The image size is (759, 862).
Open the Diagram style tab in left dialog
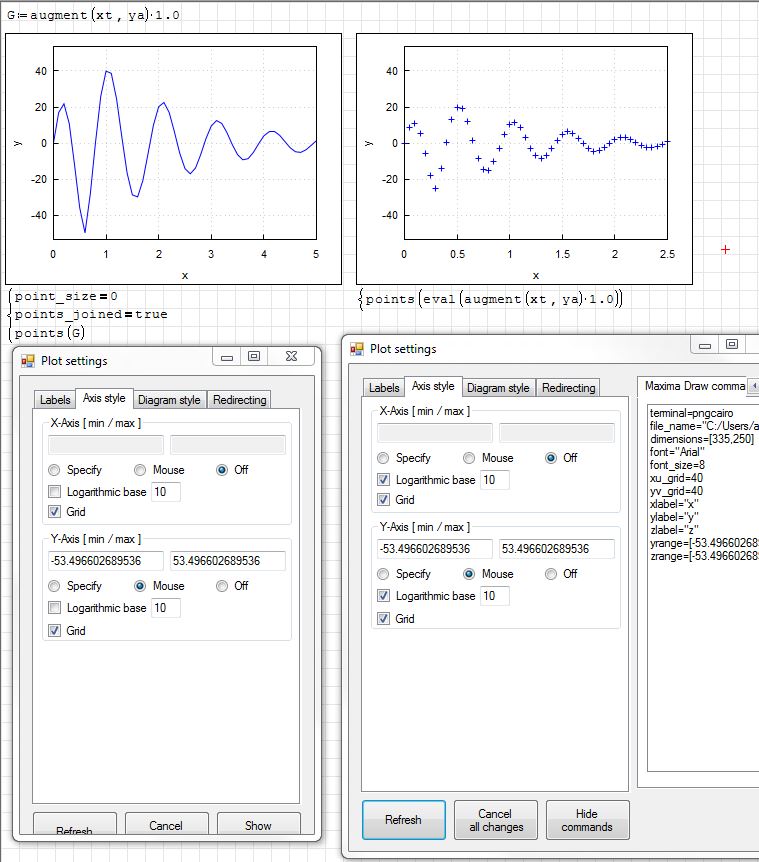(x=169, y=400)
